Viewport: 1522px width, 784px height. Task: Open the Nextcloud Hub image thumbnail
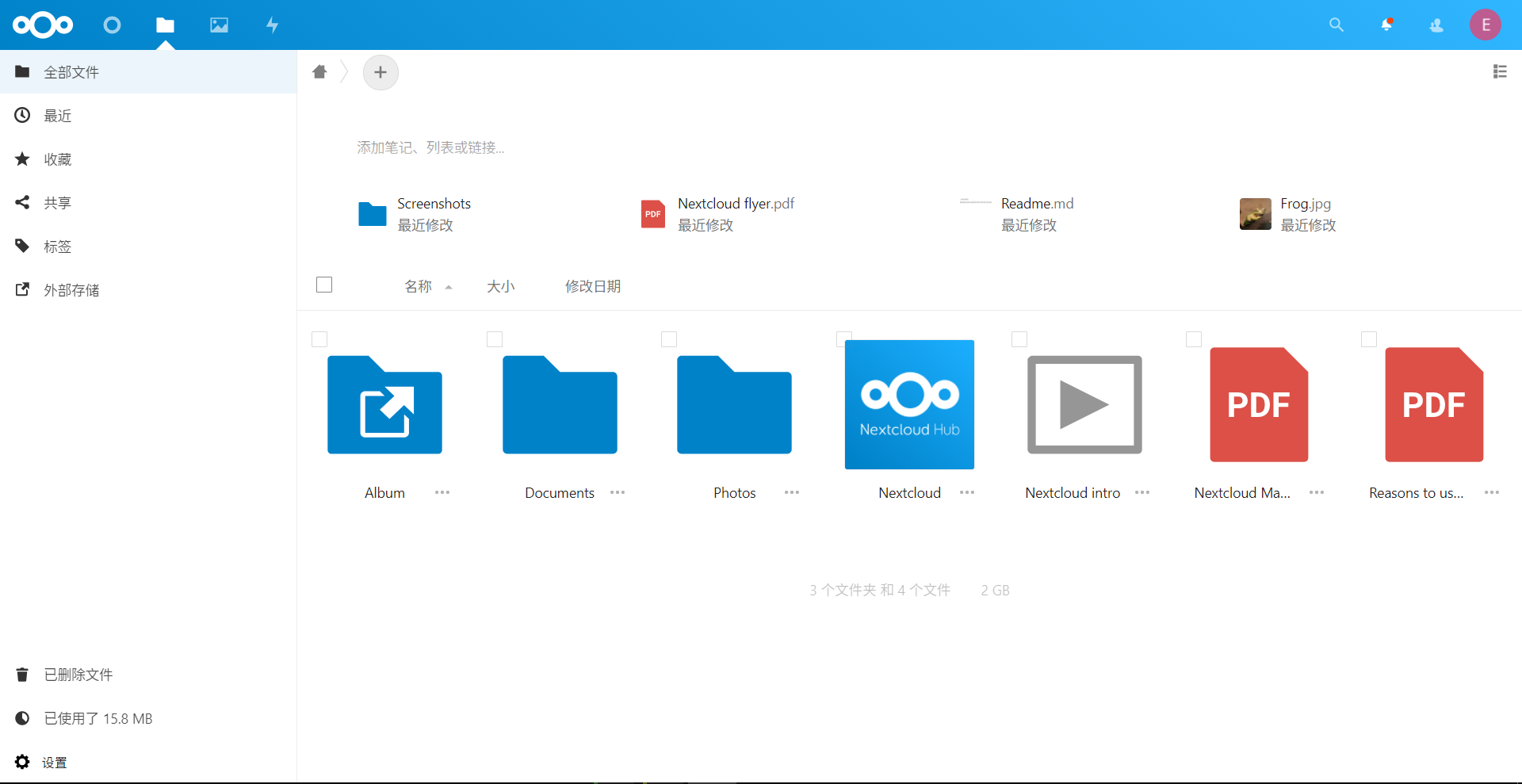[x=909, y=405]
